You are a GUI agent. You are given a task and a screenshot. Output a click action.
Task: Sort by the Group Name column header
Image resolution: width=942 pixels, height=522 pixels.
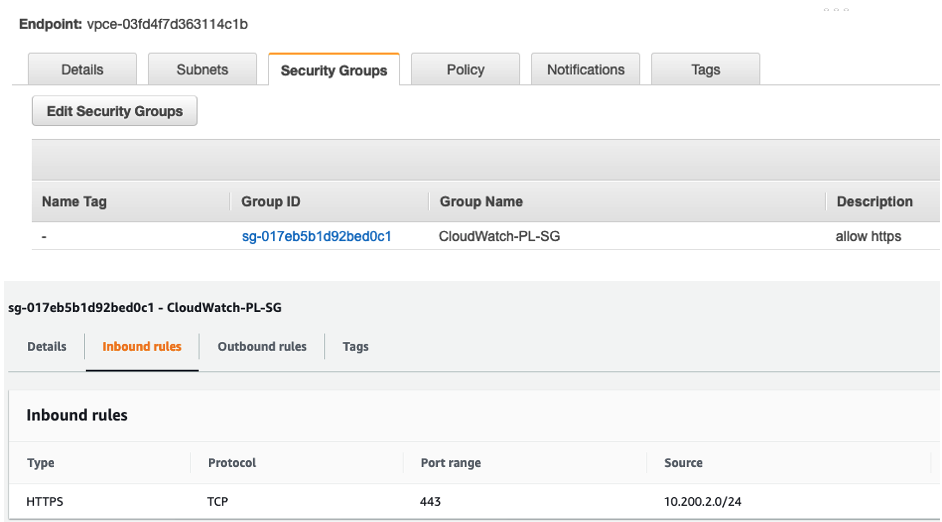point(481,202)
